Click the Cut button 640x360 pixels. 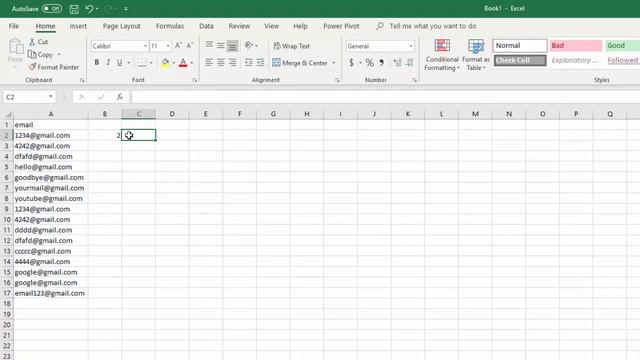point(38,42)
